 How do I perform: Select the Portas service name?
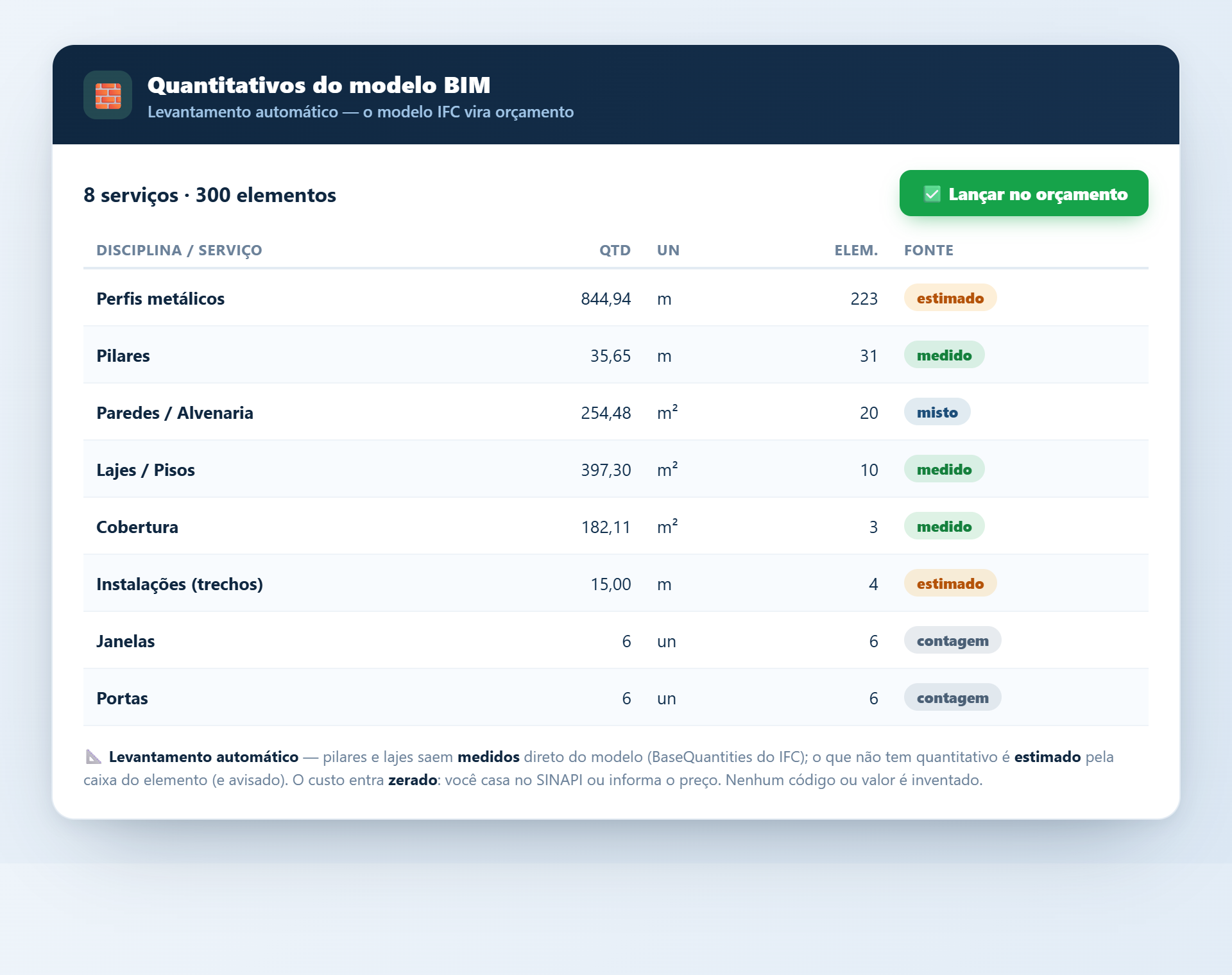(122, 698)
